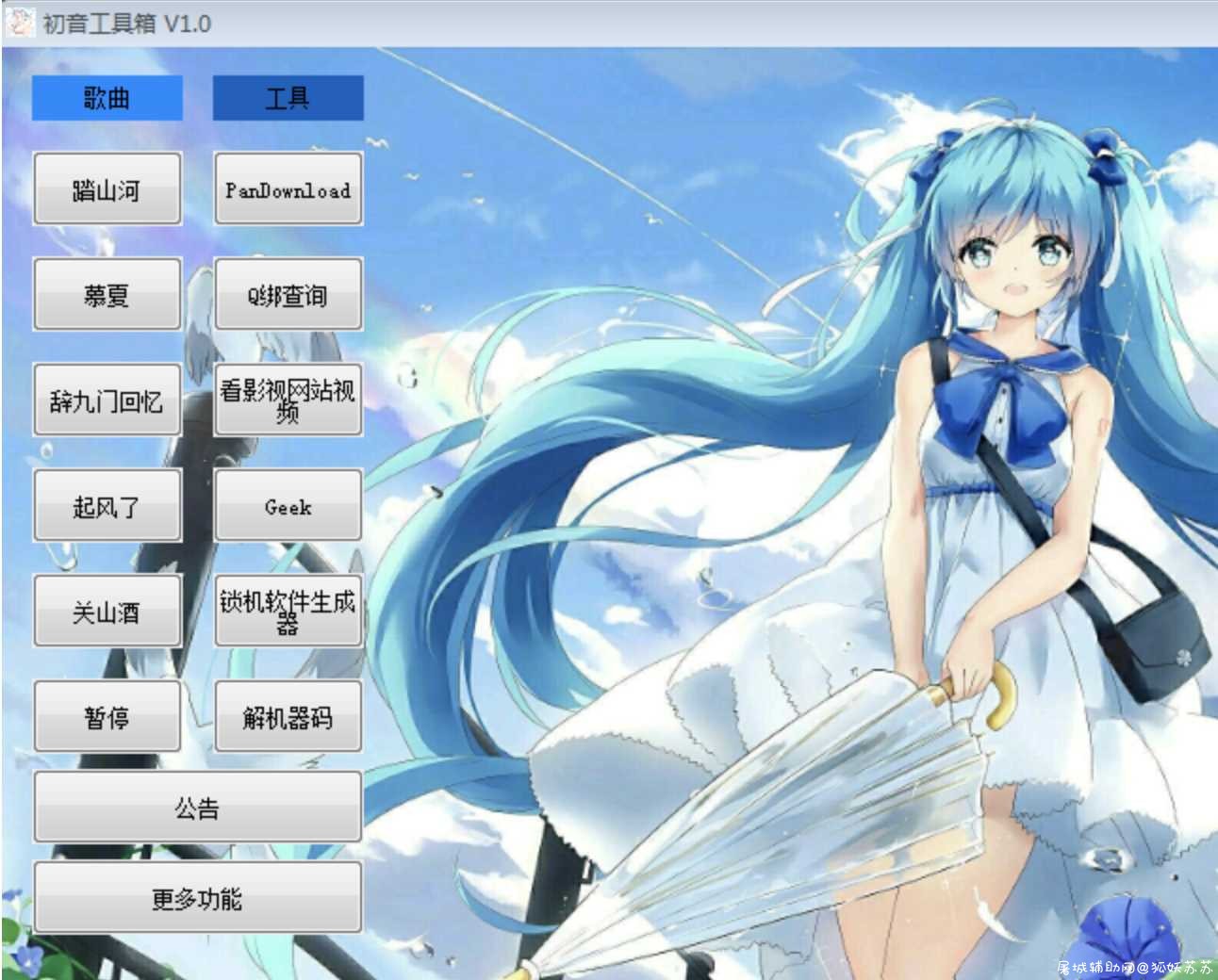Open the Q绑查询 tool
The height and width of the screenshot is (980, 1218).
click(288, 295)
